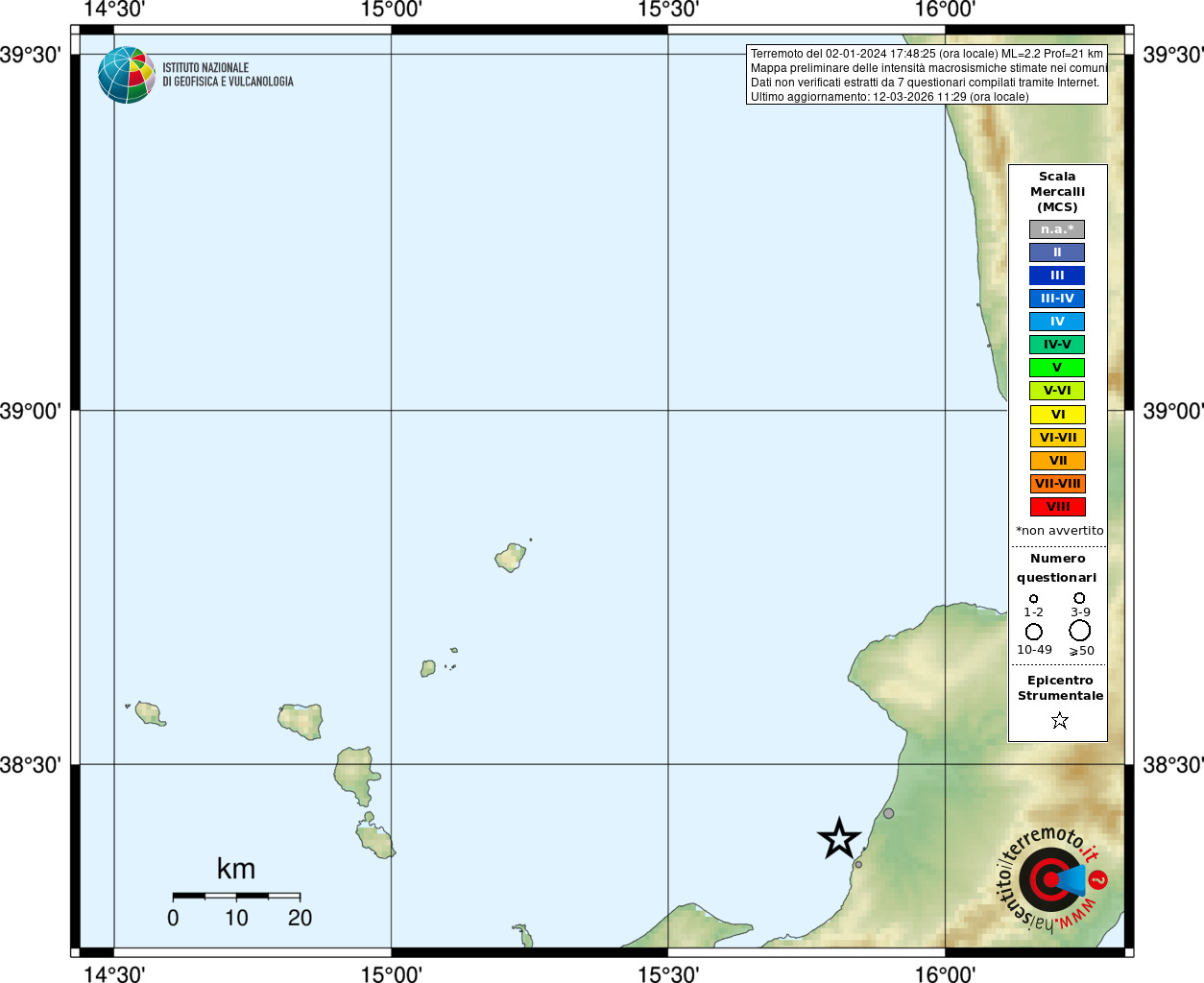Click the VI-VII legend swatch
This screenshot has height=983, width=1204.
point(1057,438)
